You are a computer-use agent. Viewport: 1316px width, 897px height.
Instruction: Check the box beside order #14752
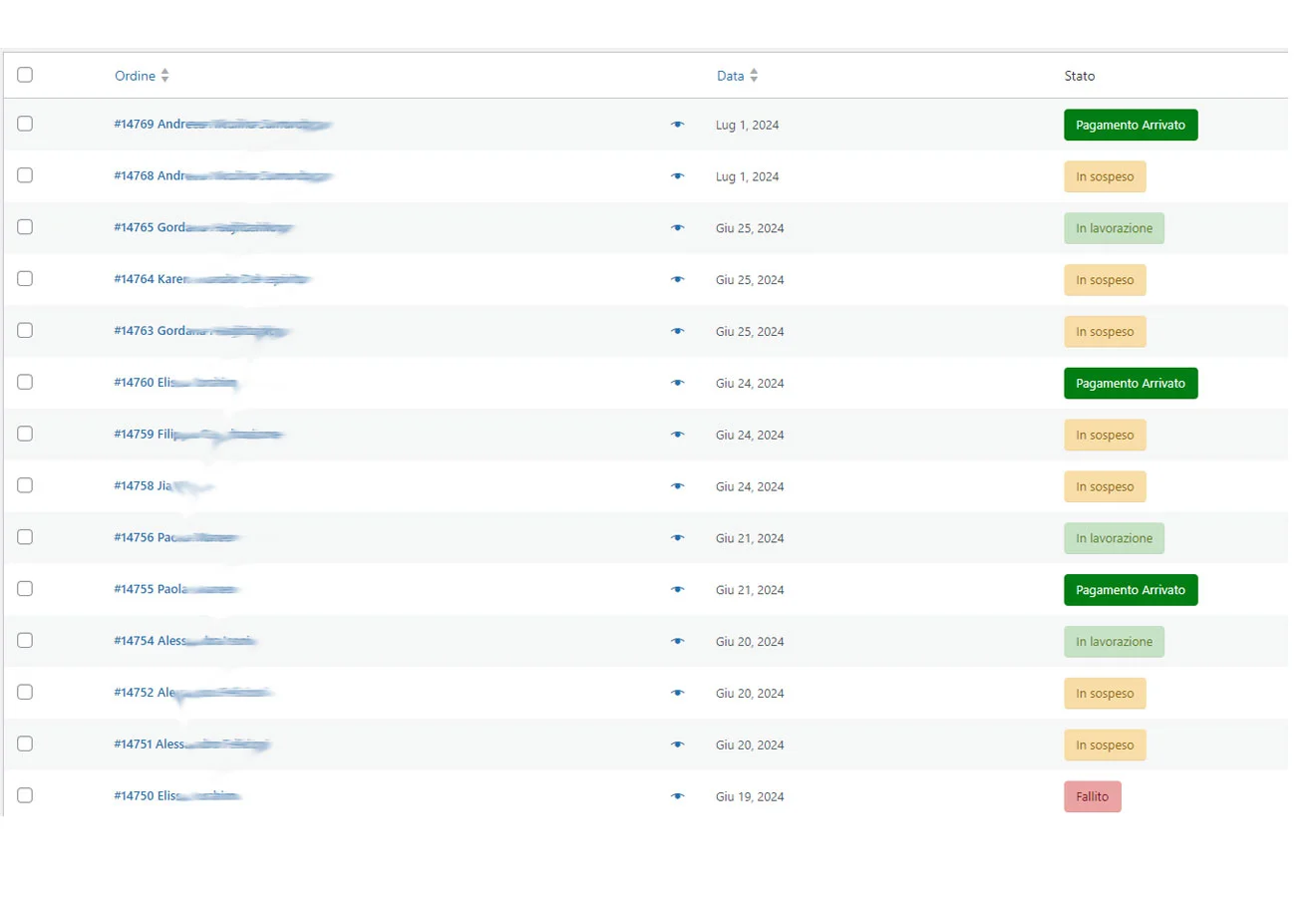click(25, 692)
